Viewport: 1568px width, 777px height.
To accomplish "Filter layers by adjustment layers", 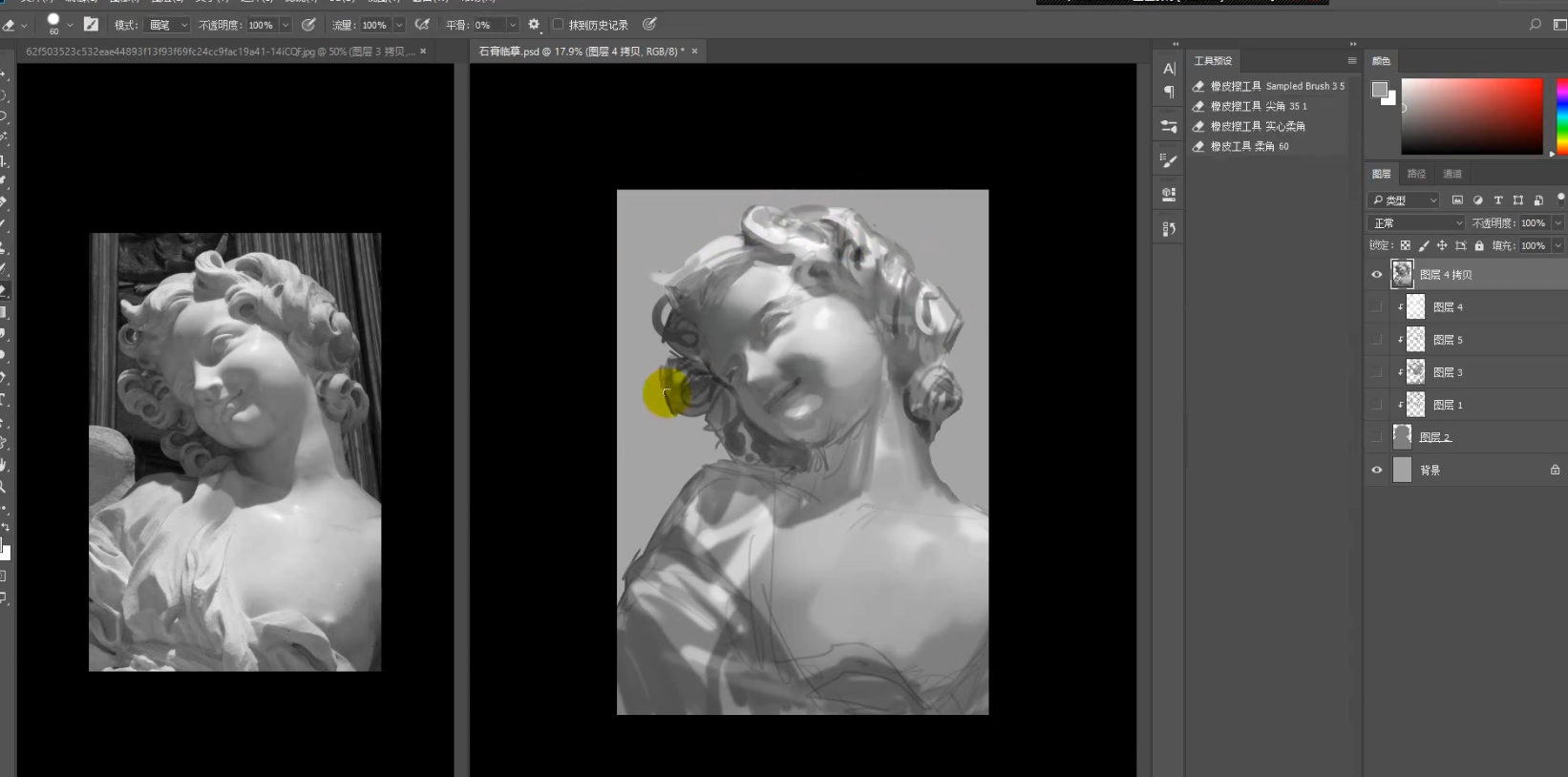I will [1478, 199].
